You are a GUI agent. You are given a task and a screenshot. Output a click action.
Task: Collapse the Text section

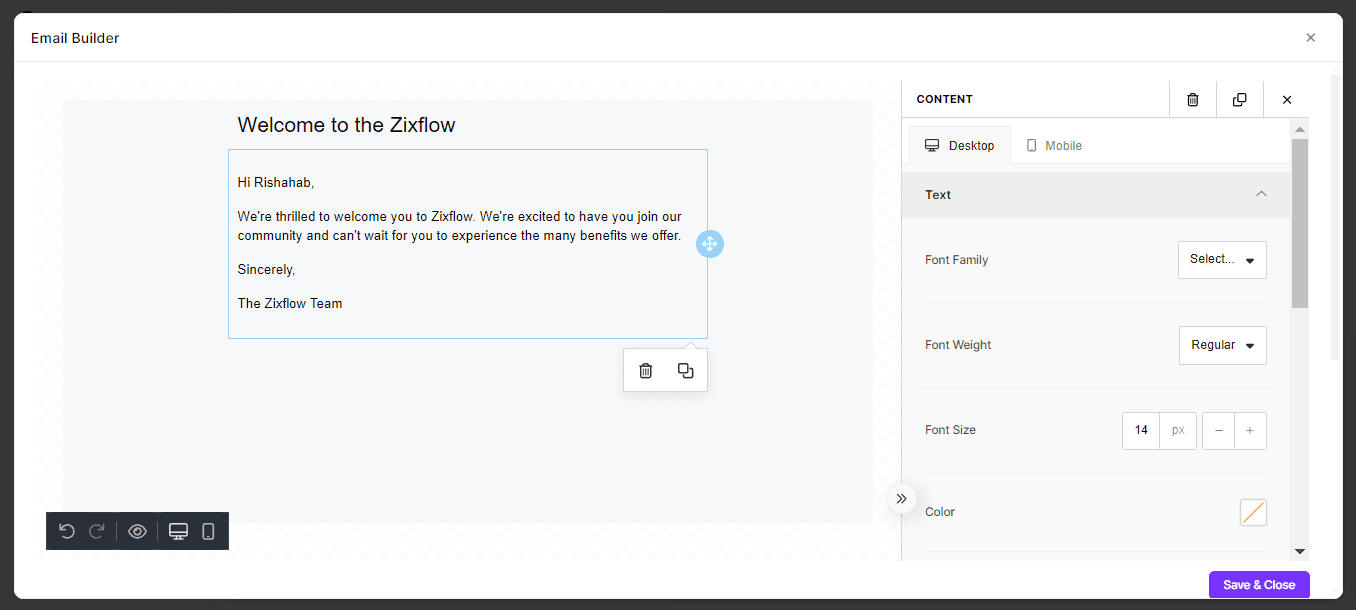[x=1261, y=195]
